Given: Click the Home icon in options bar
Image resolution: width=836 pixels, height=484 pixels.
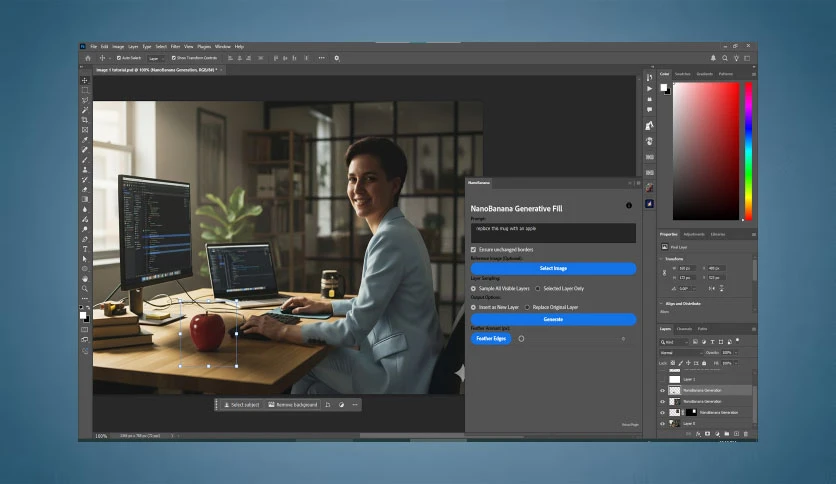Looking at the screenshot, I should (88, 58).
